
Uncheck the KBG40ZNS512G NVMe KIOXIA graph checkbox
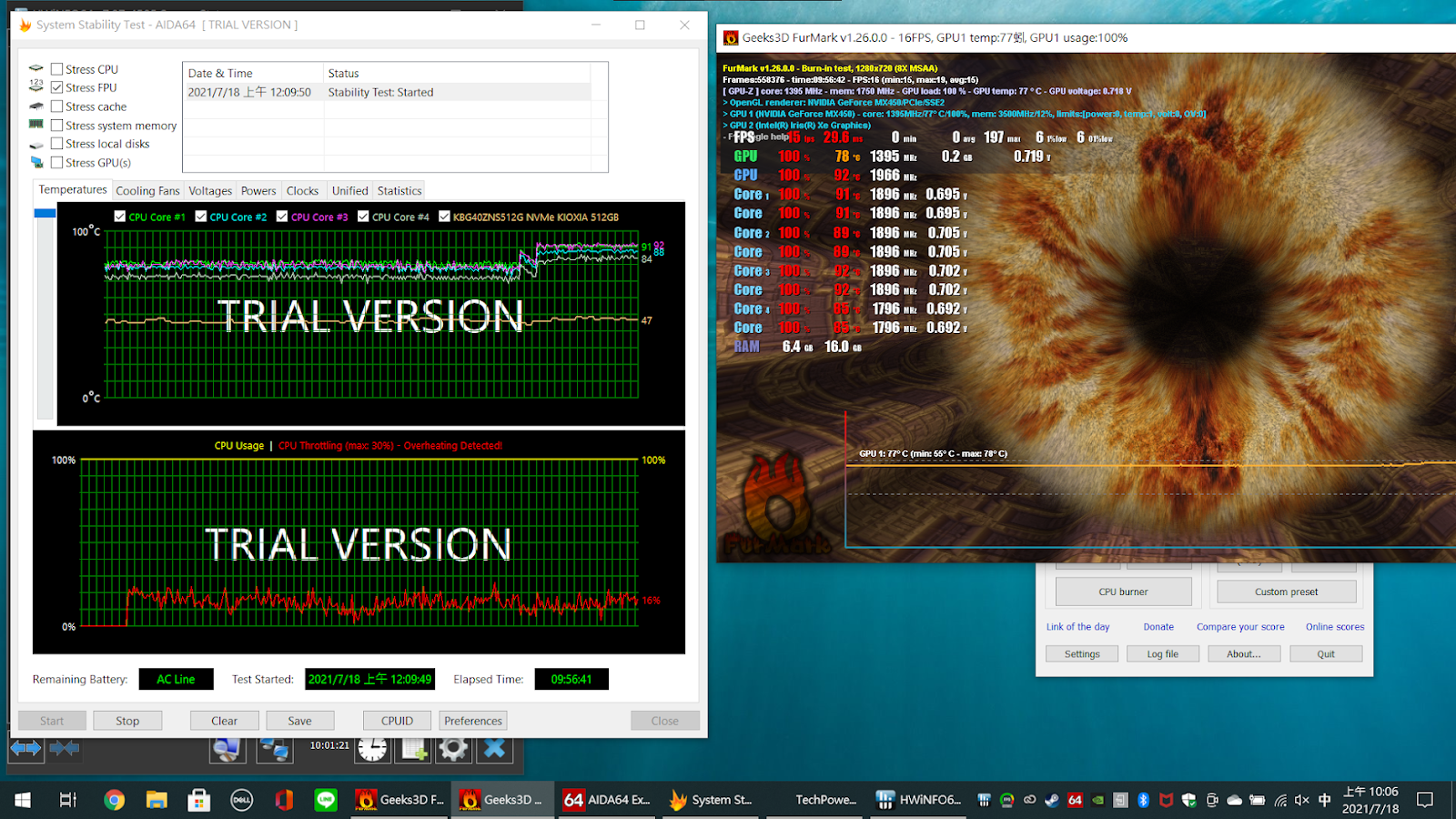[x=444, y=217]
